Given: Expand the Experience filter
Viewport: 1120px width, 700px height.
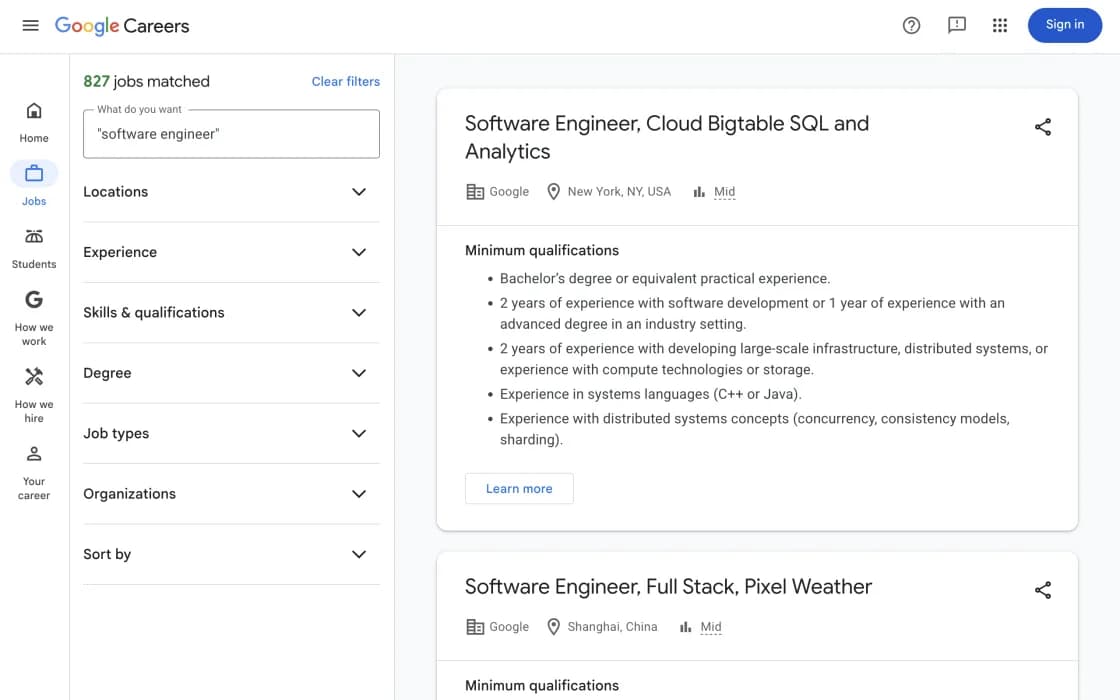Looking at the screenshot, I should 231,252.
